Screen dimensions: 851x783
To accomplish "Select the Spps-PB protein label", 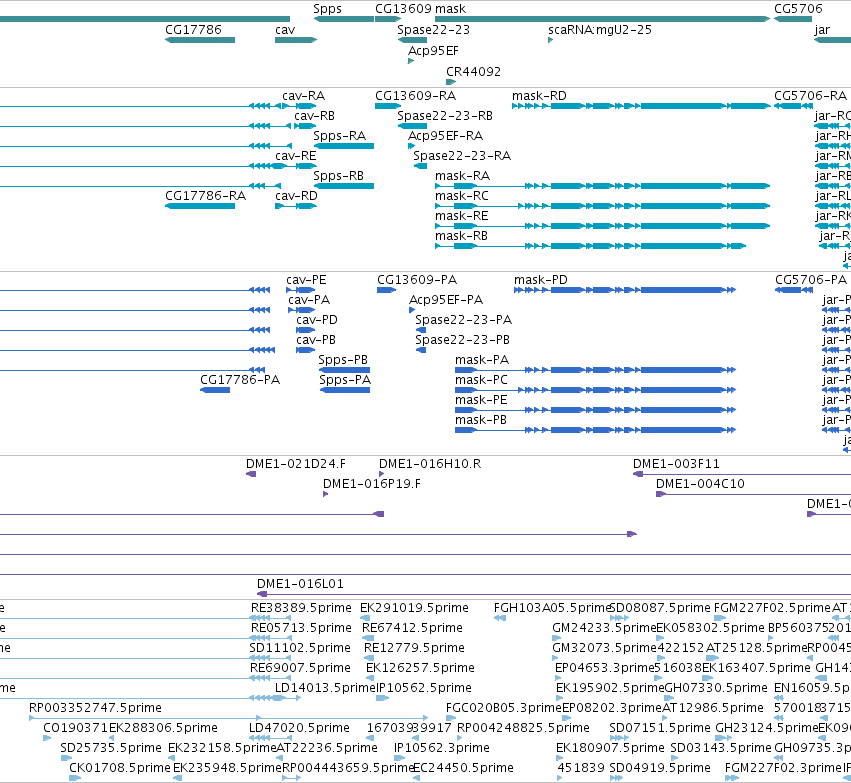I will 342,360.
